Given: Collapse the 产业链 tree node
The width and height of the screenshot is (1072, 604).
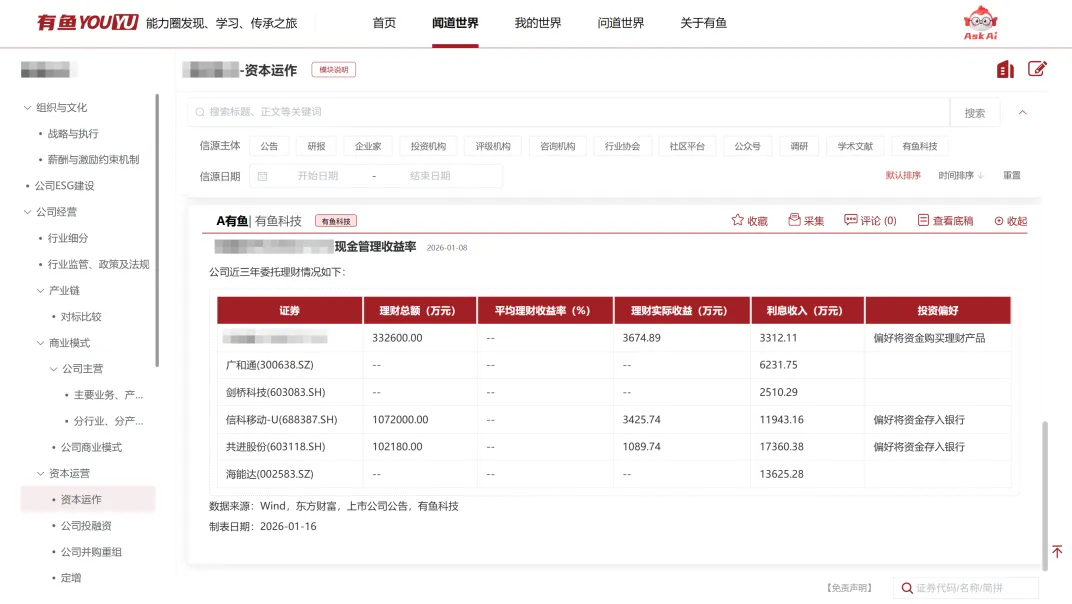Looking at the screenshot, I should (x=40, y=291).
